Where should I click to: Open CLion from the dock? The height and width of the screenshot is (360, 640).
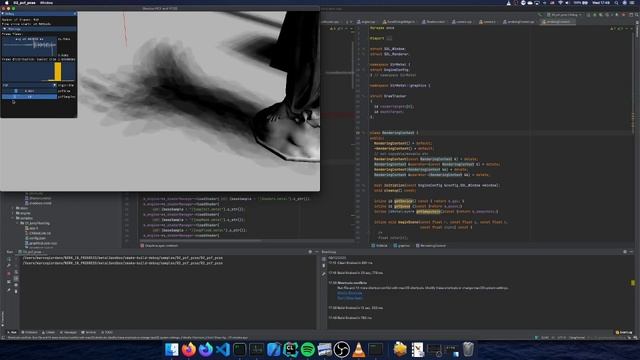pyautogui.click(x=291, y=350)
